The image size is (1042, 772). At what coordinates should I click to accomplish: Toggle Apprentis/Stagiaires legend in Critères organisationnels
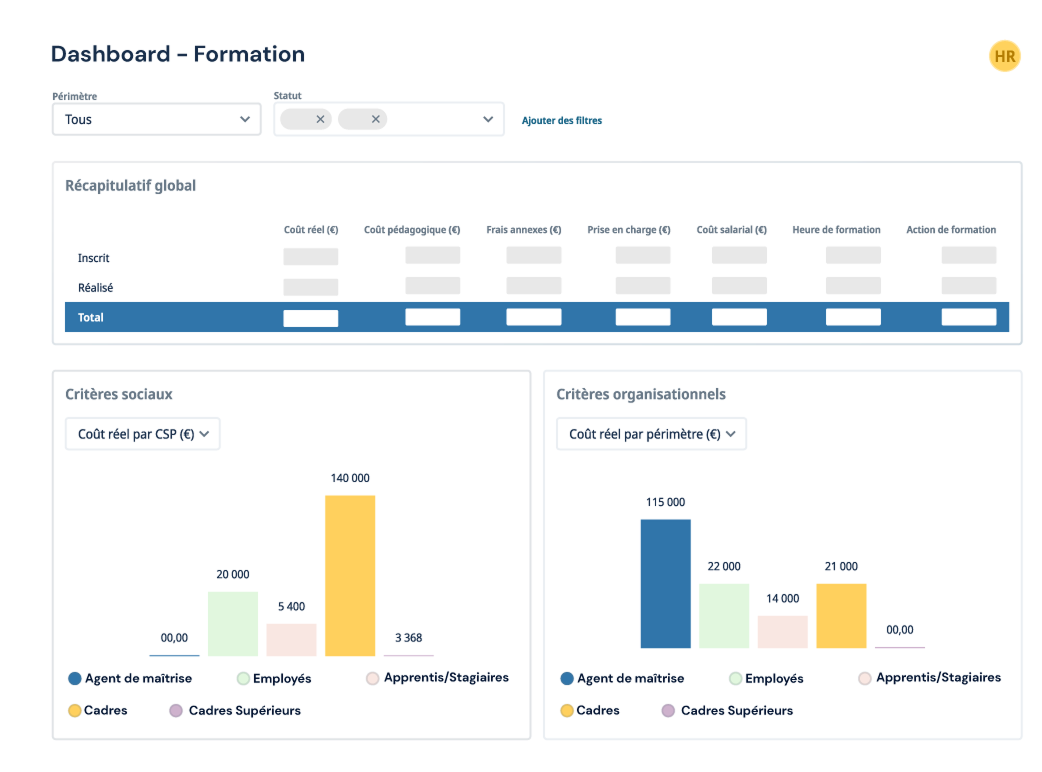point(929,678)
